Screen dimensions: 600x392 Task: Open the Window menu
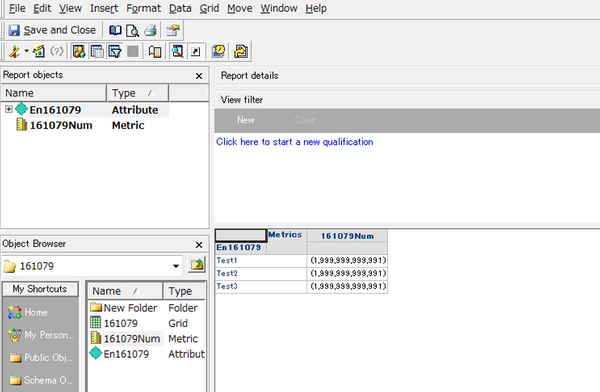(x=279, y=8)
